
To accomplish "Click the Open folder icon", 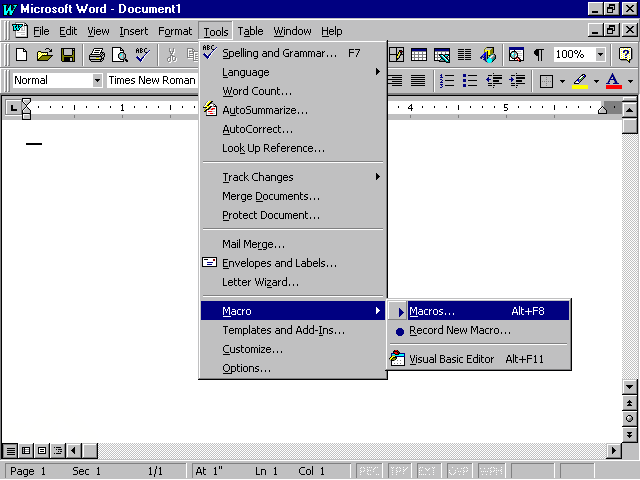I will [45, 55].
